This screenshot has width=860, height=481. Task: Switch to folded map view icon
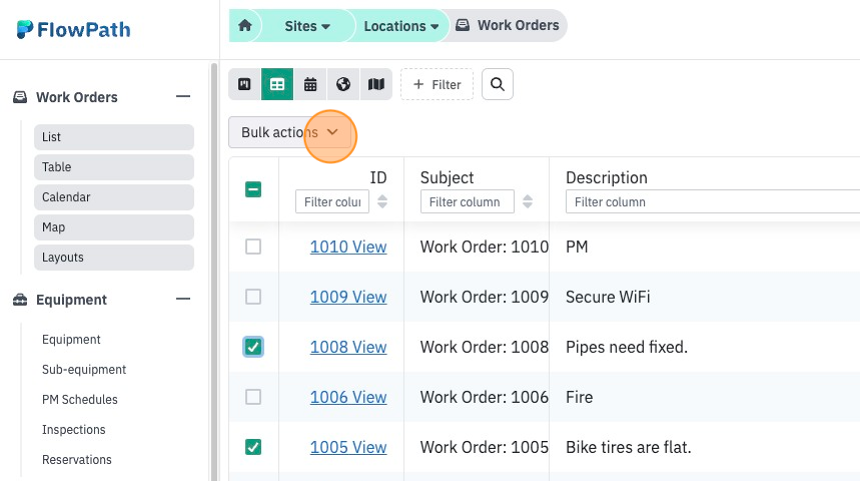[x=376, y=84]
